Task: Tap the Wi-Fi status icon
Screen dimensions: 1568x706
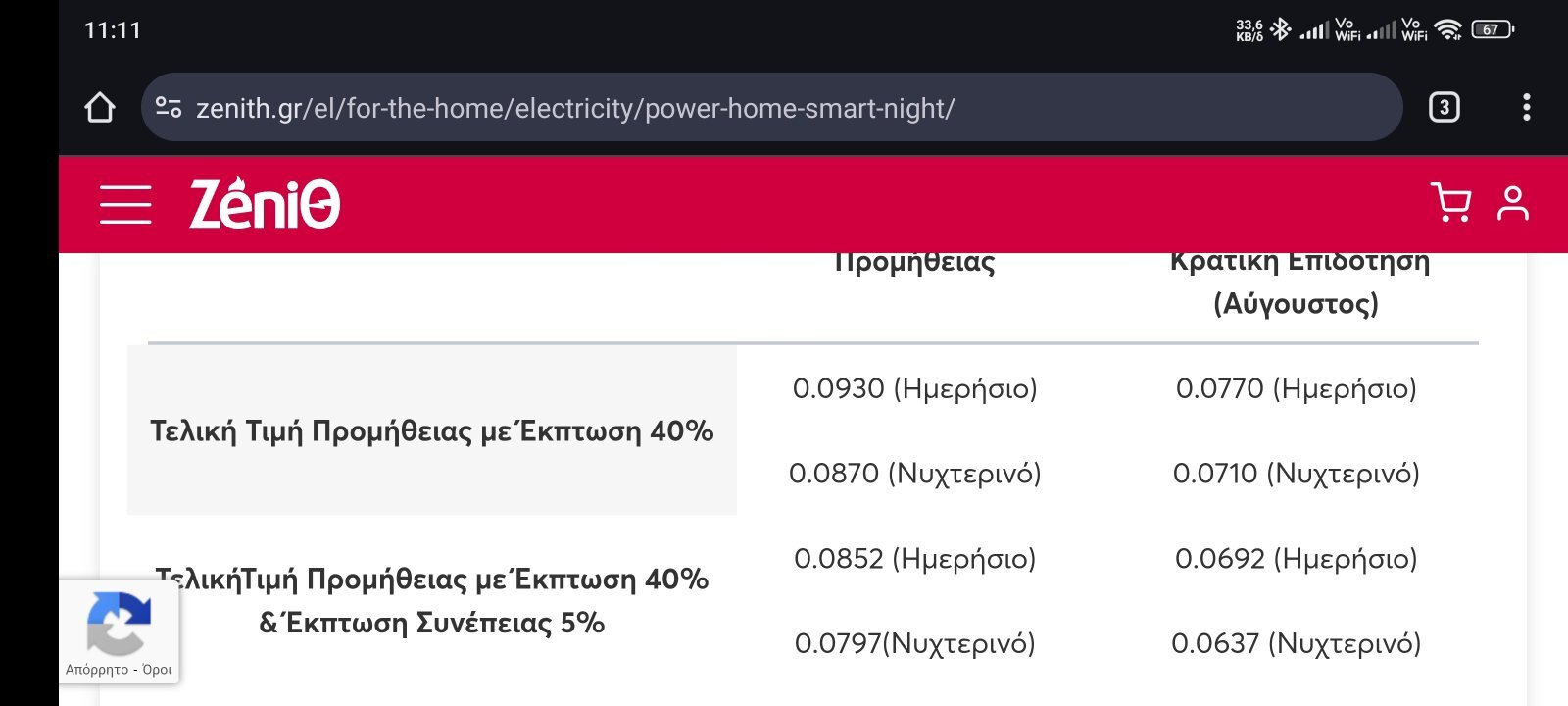Action: [x=1448, y=29]
